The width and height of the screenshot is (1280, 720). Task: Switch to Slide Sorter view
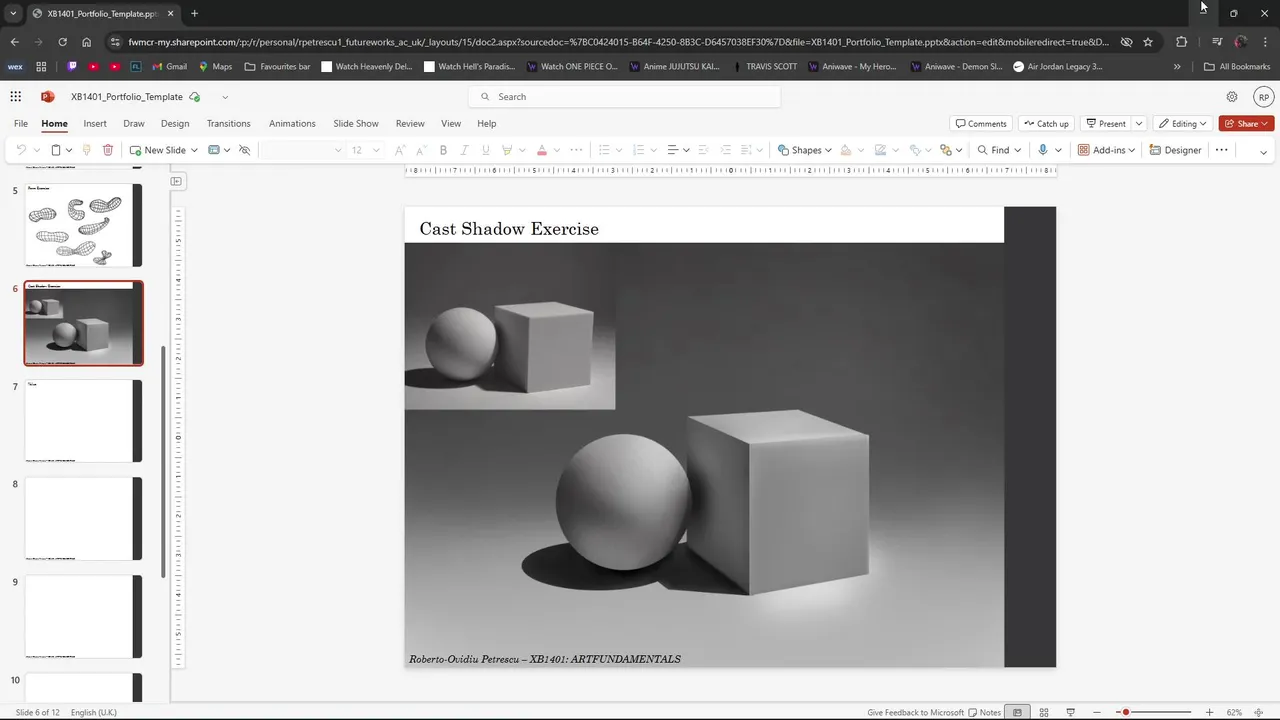pos(1044,712)
